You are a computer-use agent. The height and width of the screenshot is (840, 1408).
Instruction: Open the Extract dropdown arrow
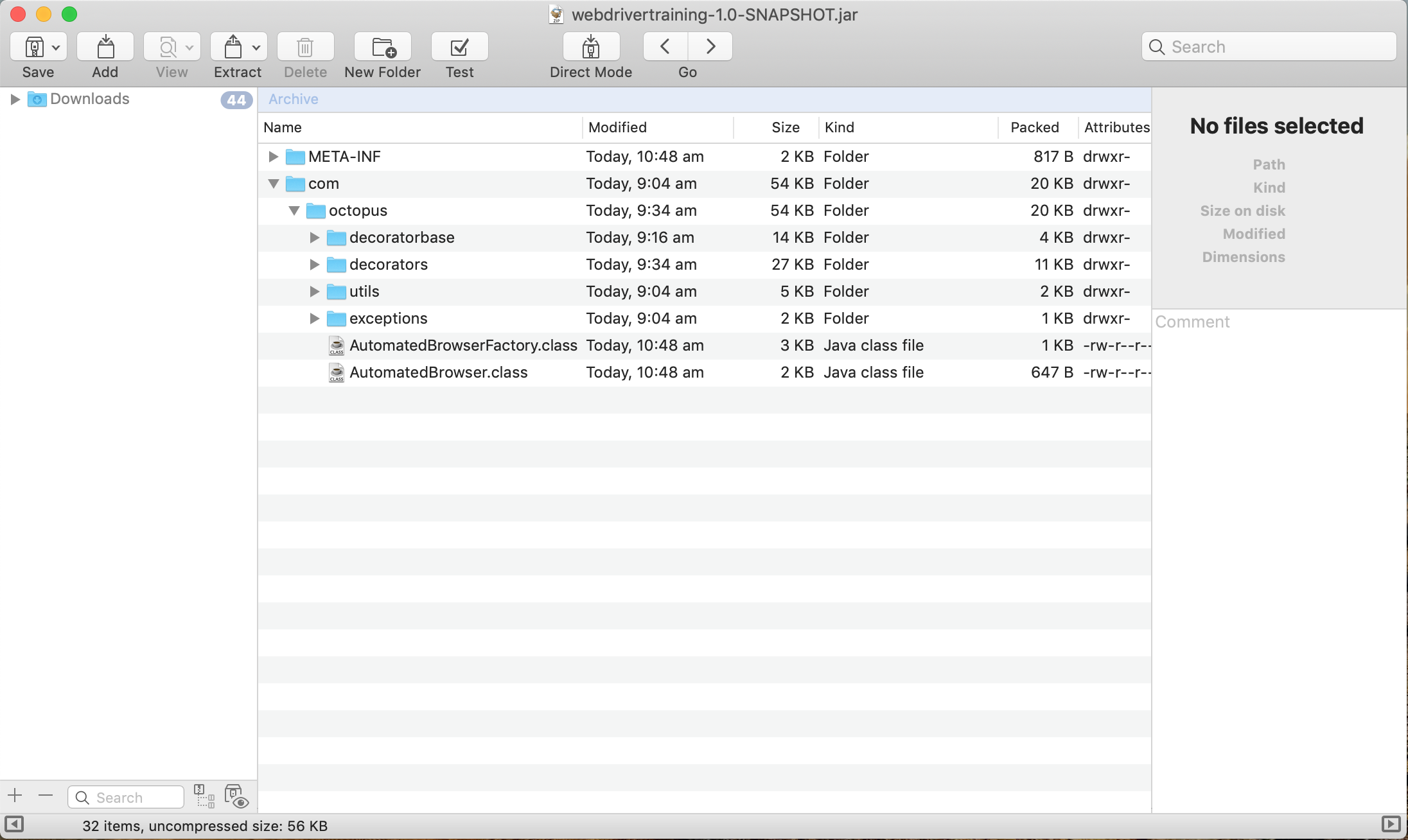coord(256,48)
